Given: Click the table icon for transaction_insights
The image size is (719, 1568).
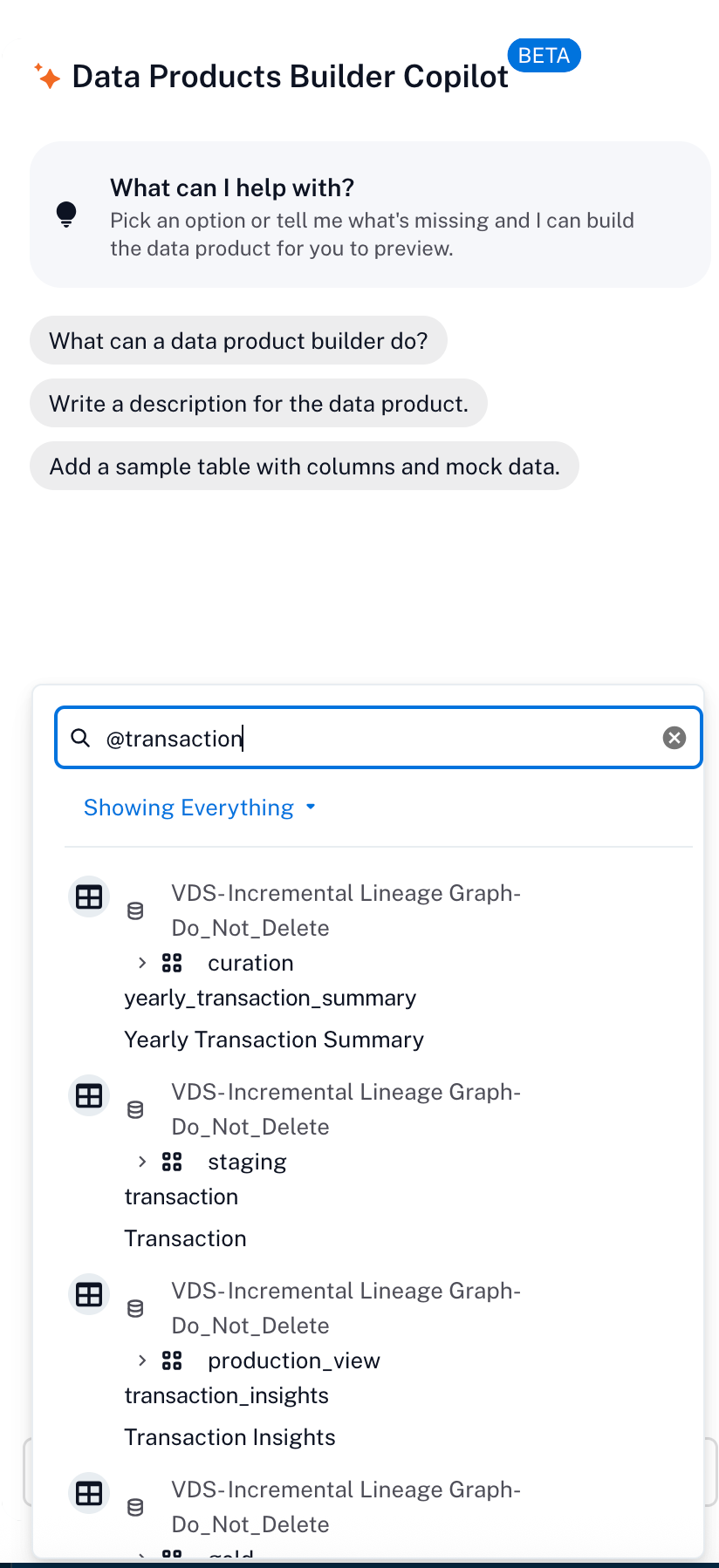Looking at the screenshot, I should click(x=89, y=1294).
